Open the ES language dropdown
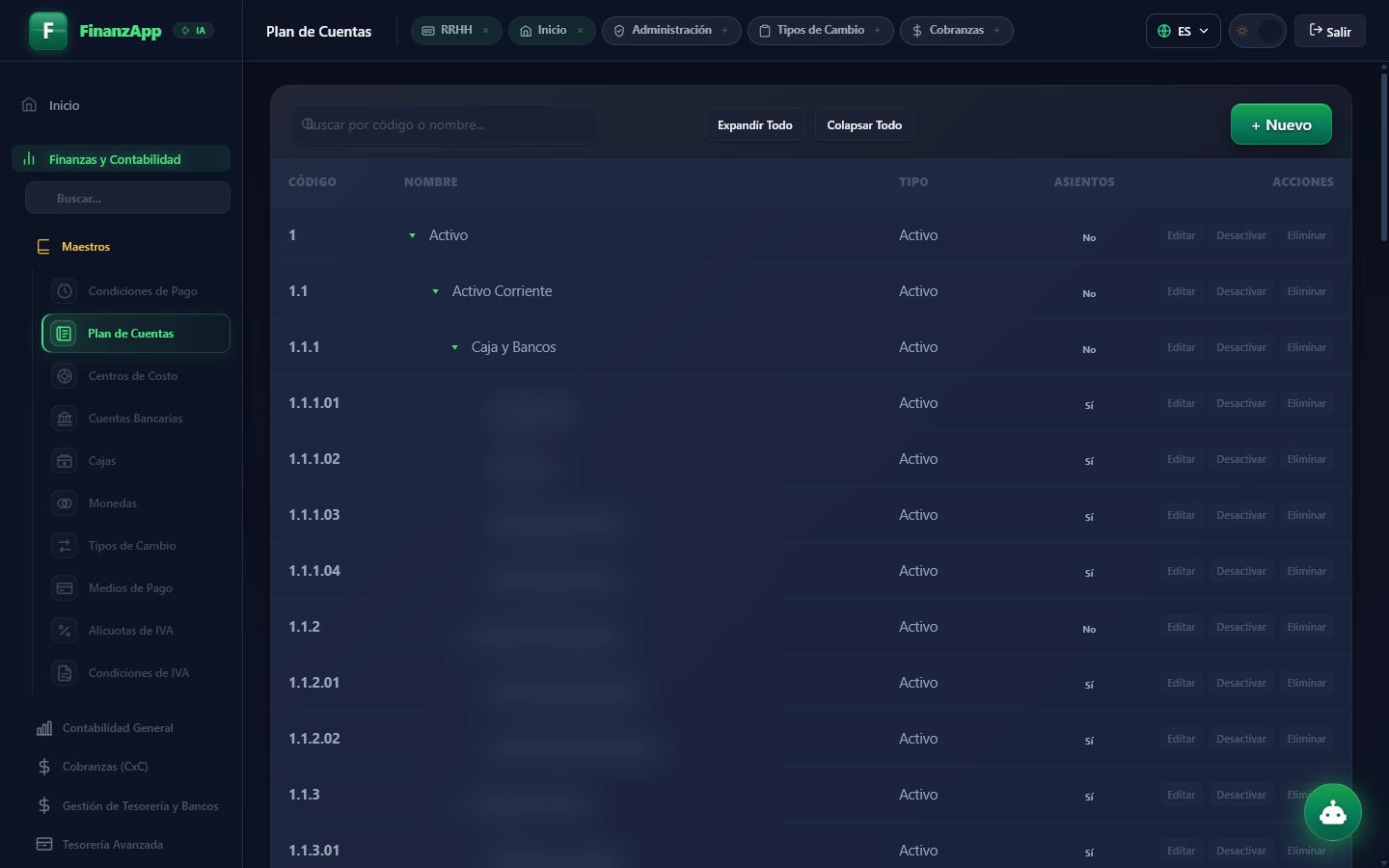 point(1183,31)
